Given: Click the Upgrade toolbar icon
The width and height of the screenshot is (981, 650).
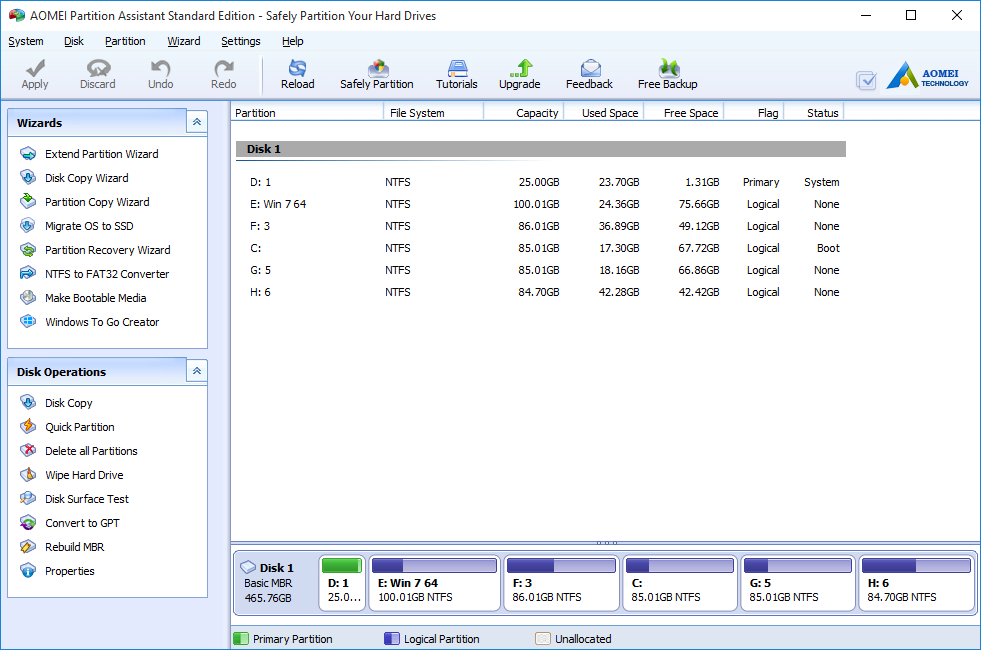Looking at the screenshot, I should (x=521, y=68).
